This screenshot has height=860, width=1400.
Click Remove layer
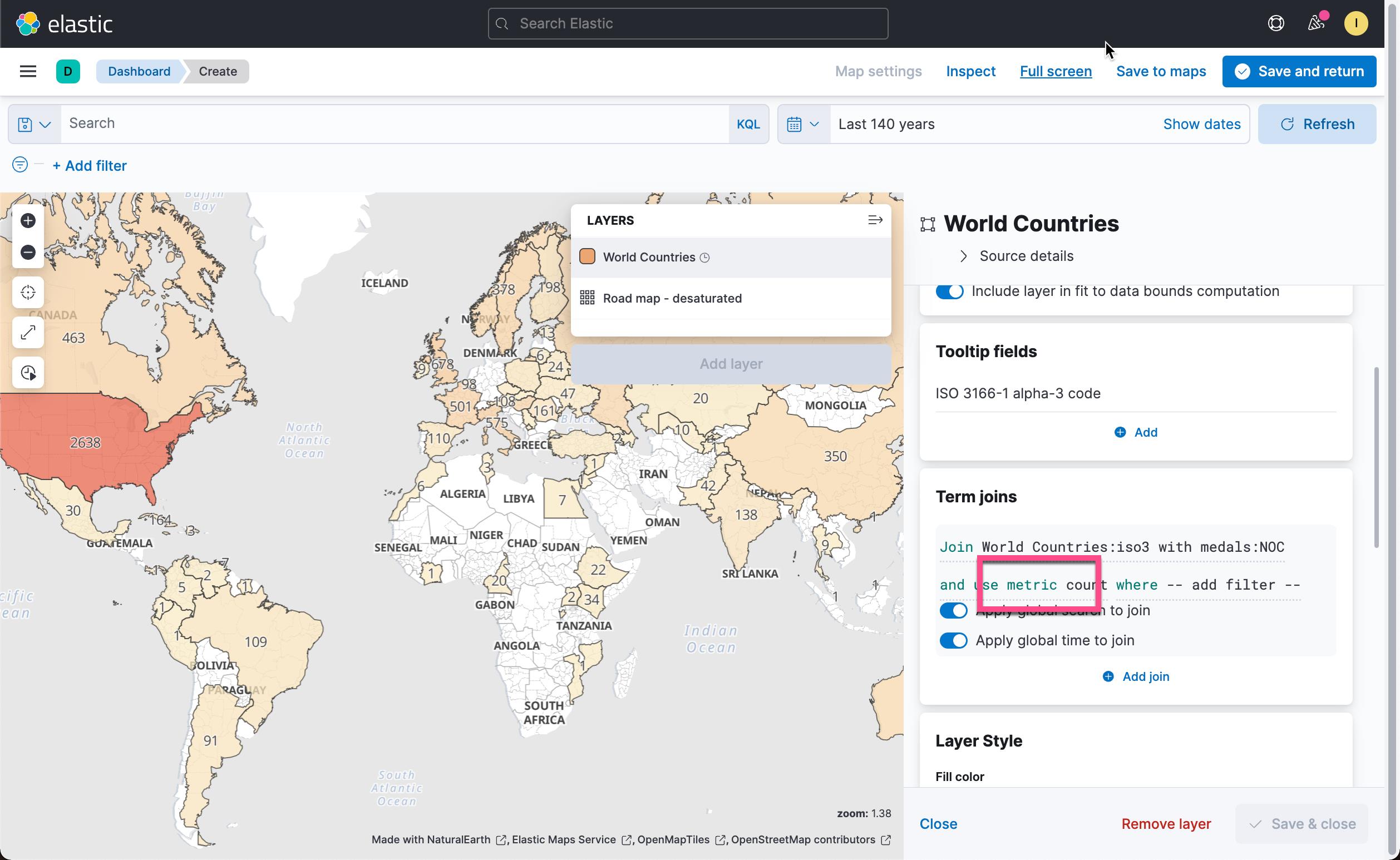click(x=1166, y=824)
